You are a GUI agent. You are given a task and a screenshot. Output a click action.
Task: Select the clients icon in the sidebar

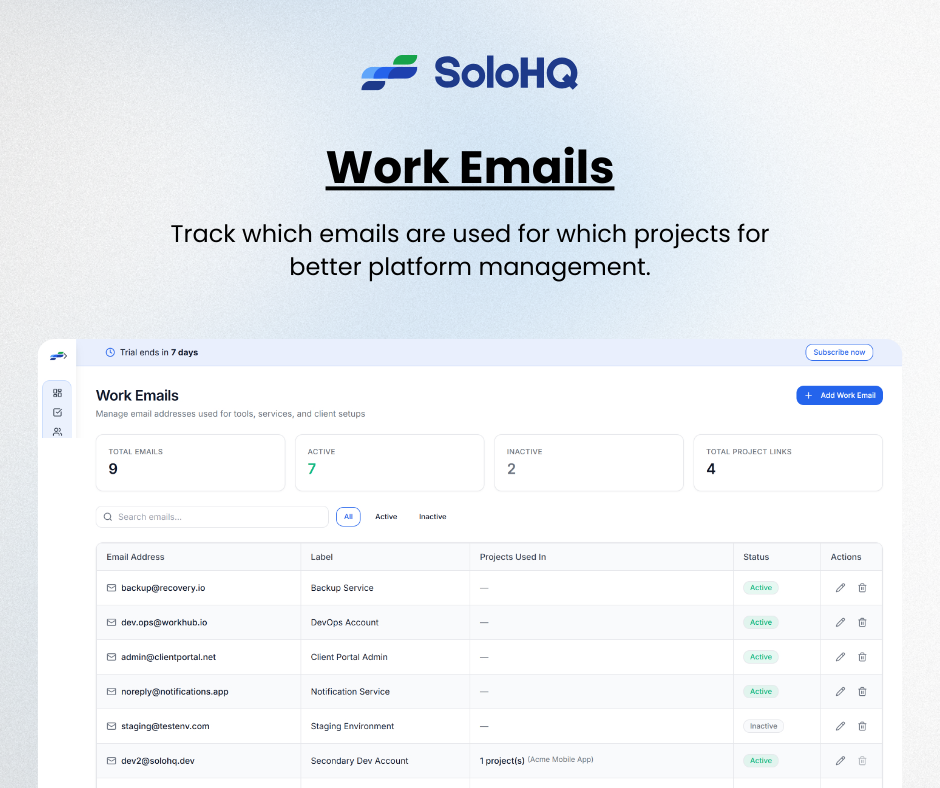pyautogui.click(x=58, y=431)
